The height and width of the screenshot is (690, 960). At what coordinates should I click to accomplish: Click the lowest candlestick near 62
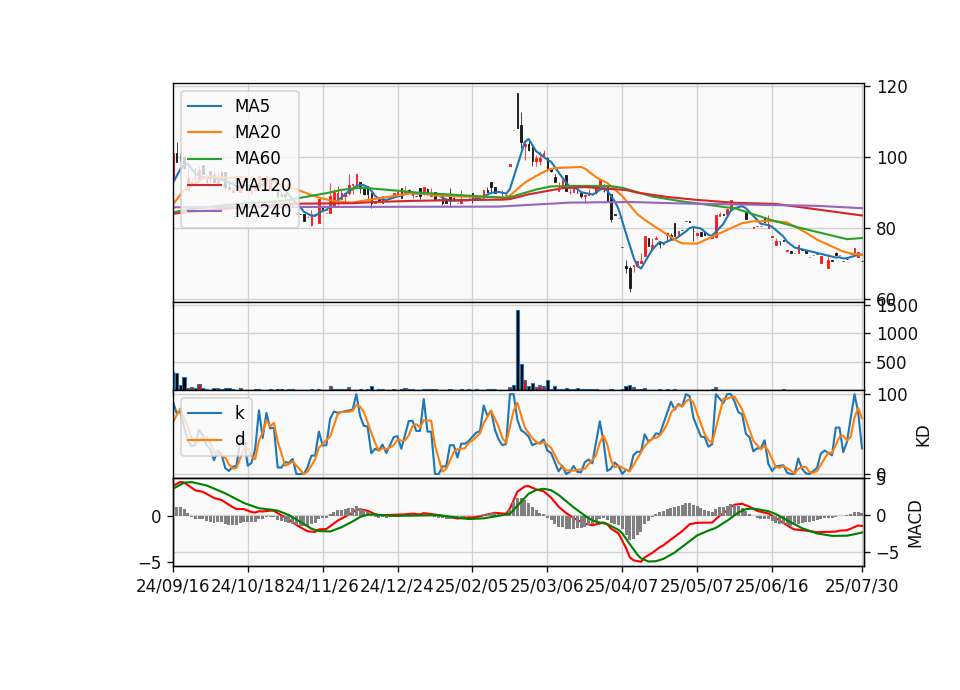point(631,279)
